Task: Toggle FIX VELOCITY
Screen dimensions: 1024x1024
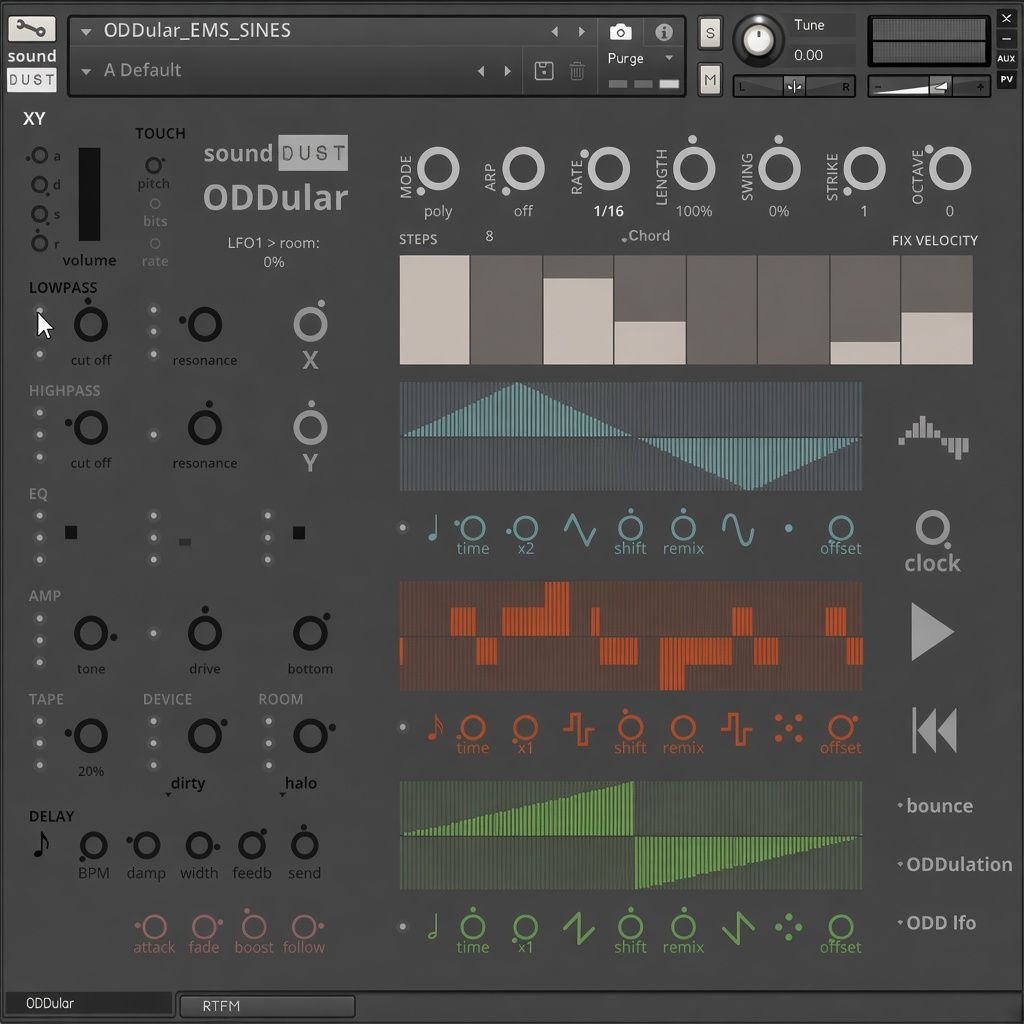Action: (x=935, y=240)
